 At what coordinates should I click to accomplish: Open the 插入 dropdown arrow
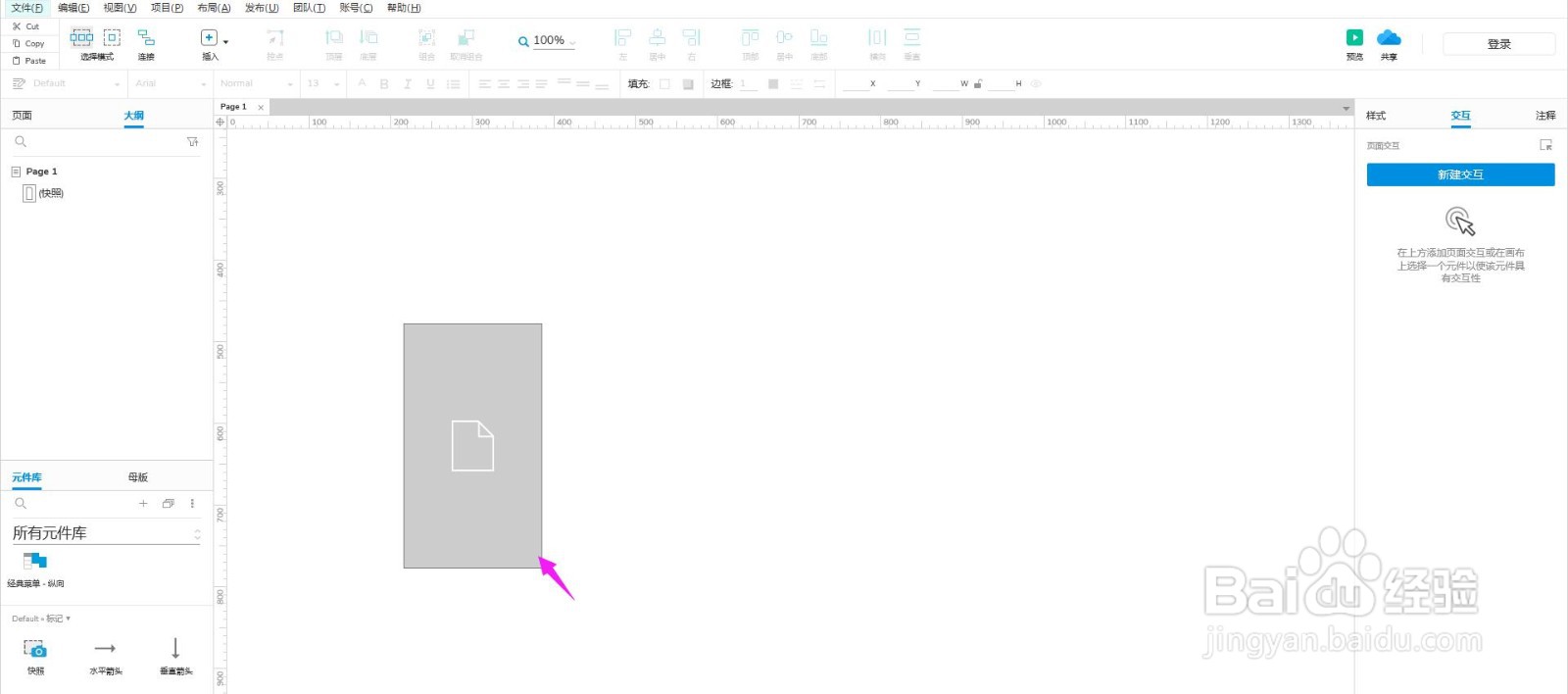tap(226, 42)
